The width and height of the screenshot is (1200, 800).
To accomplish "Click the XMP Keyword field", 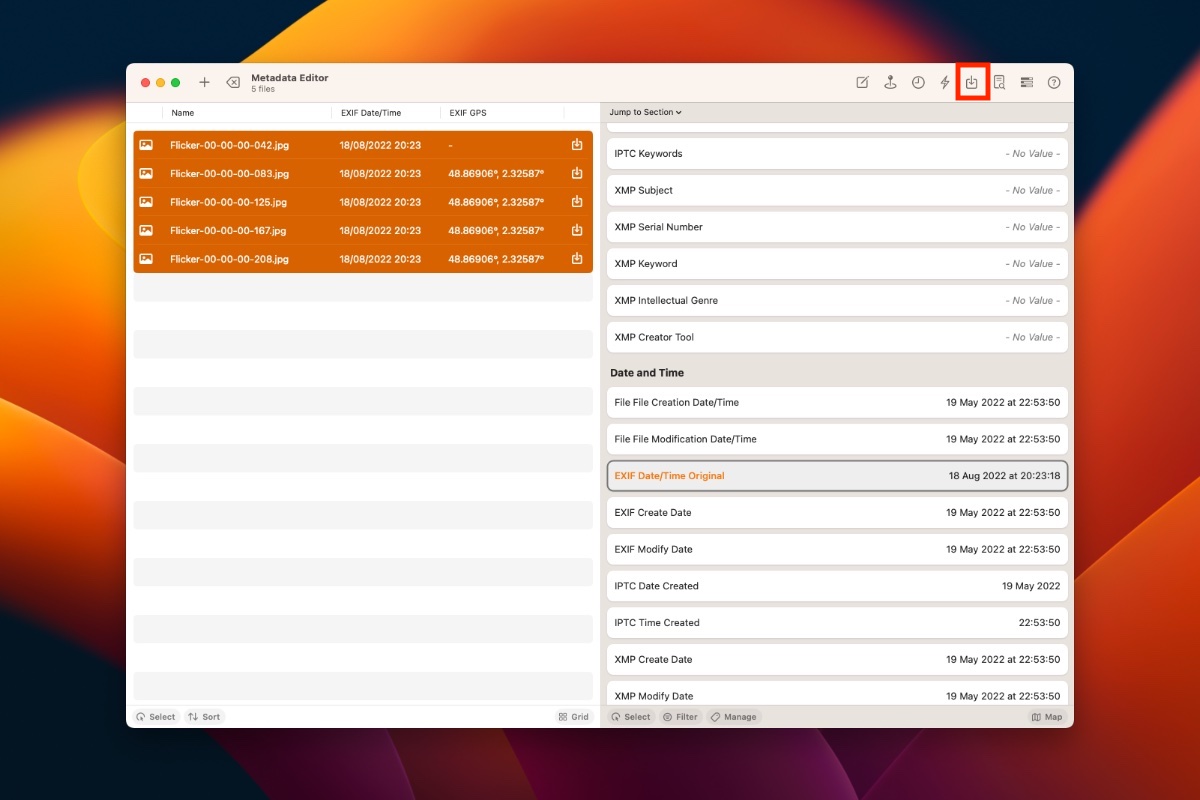I will pyautogui.click(x=837, y=264).
